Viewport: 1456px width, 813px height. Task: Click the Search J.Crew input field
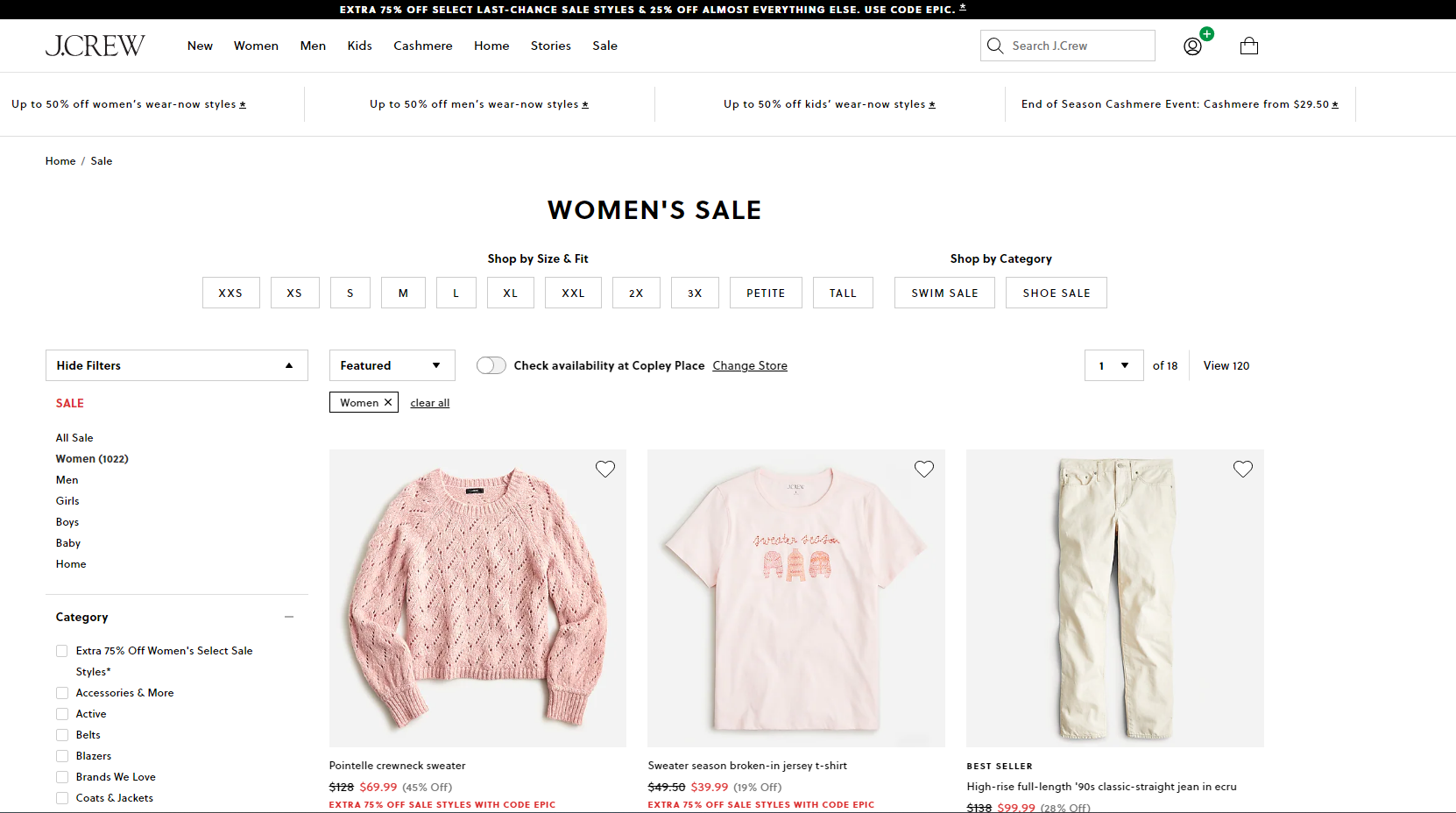pyautogui.click(x=1078, y=46)
